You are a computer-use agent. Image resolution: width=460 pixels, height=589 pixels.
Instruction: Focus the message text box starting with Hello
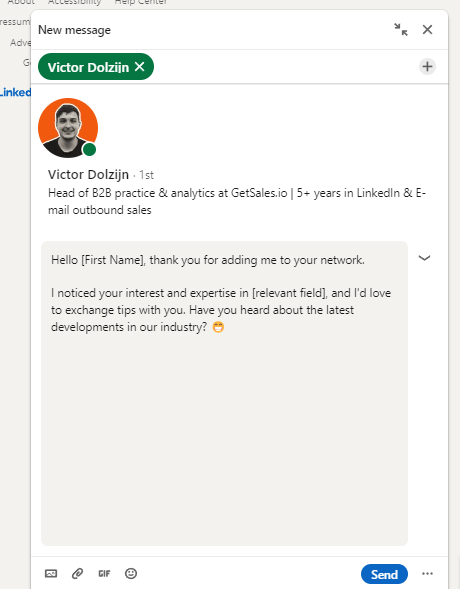224,393
